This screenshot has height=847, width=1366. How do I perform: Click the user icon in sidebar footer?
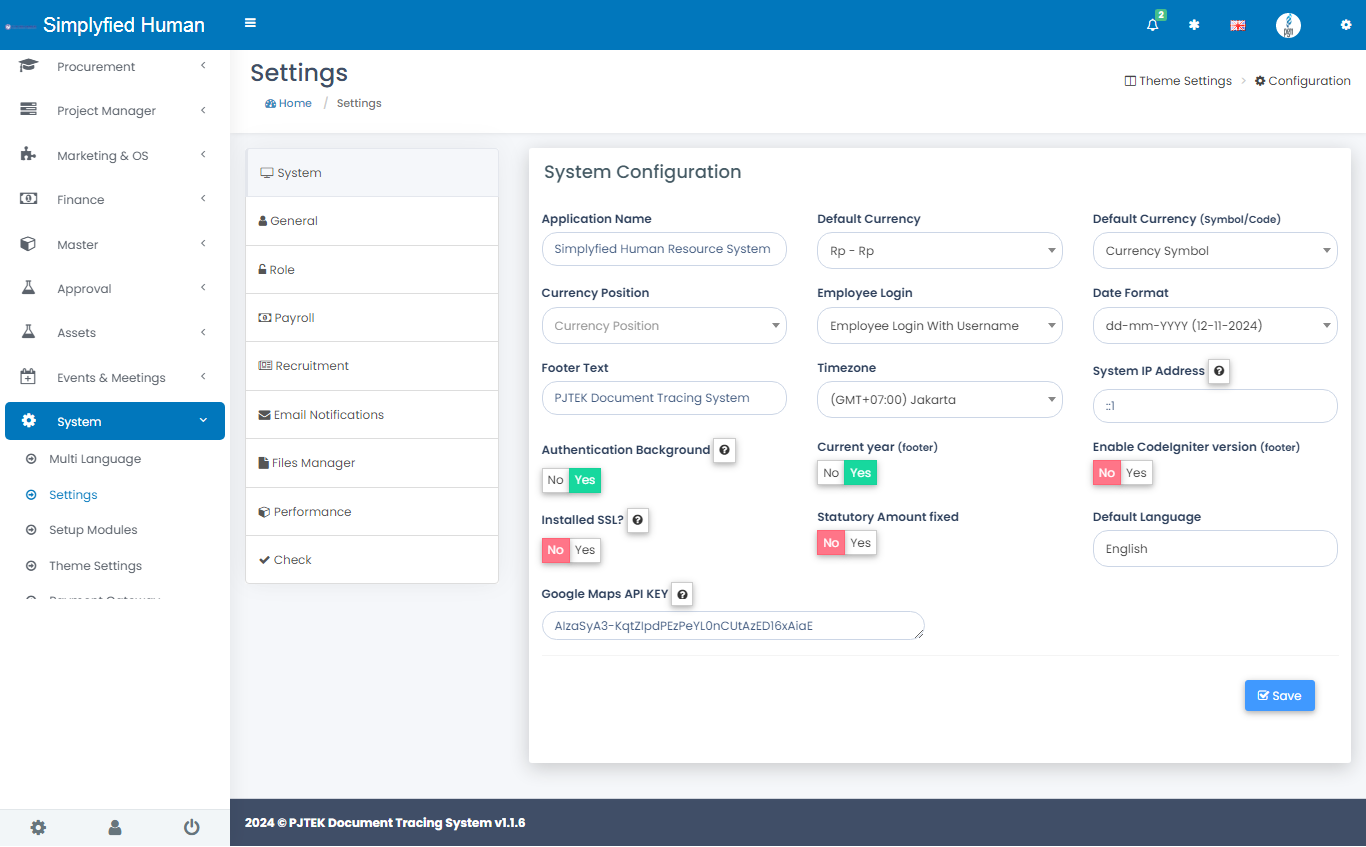pyautogui.click(x=115, y=827)
